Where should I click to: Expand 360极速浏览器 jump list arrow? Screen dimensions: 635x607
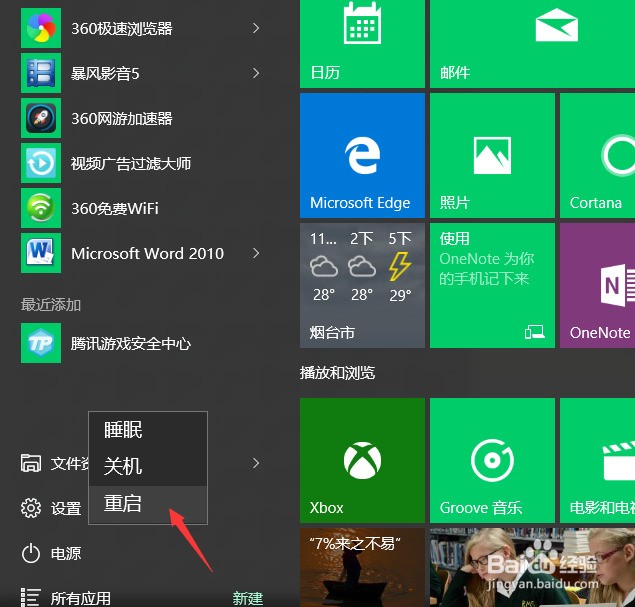(256, 28)
